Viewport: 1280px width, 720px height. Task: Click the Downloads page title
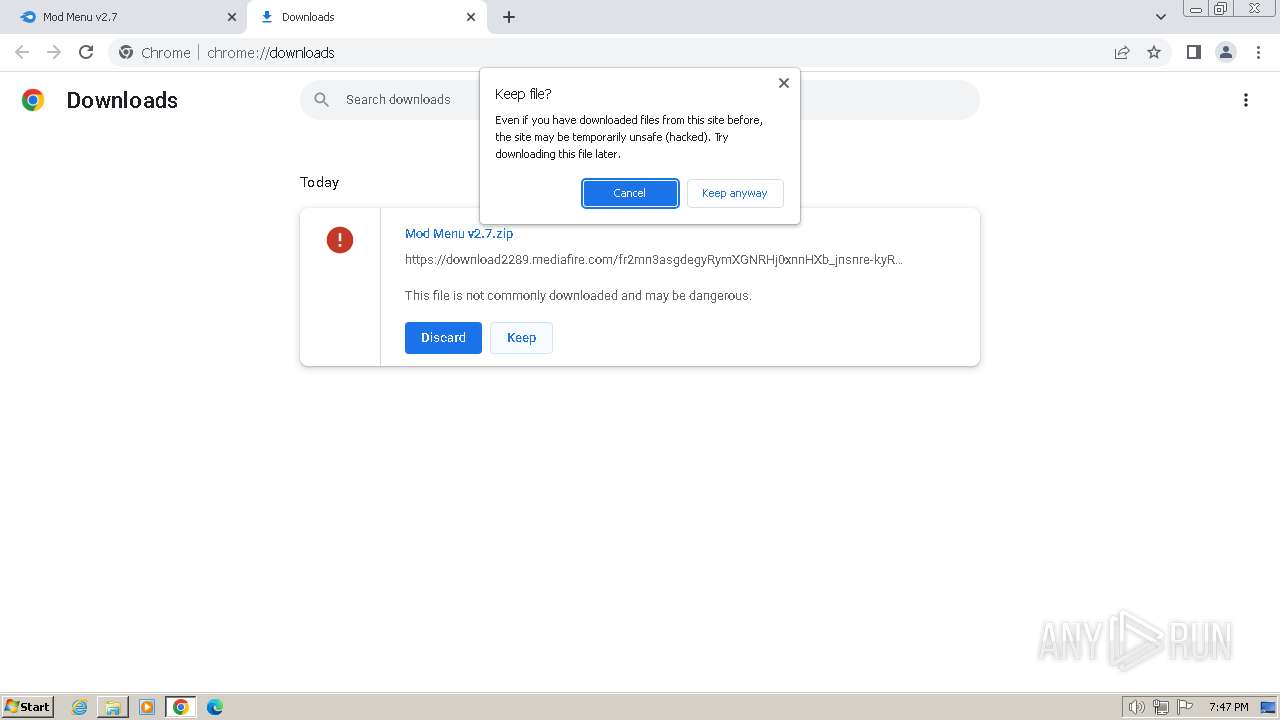122,100
